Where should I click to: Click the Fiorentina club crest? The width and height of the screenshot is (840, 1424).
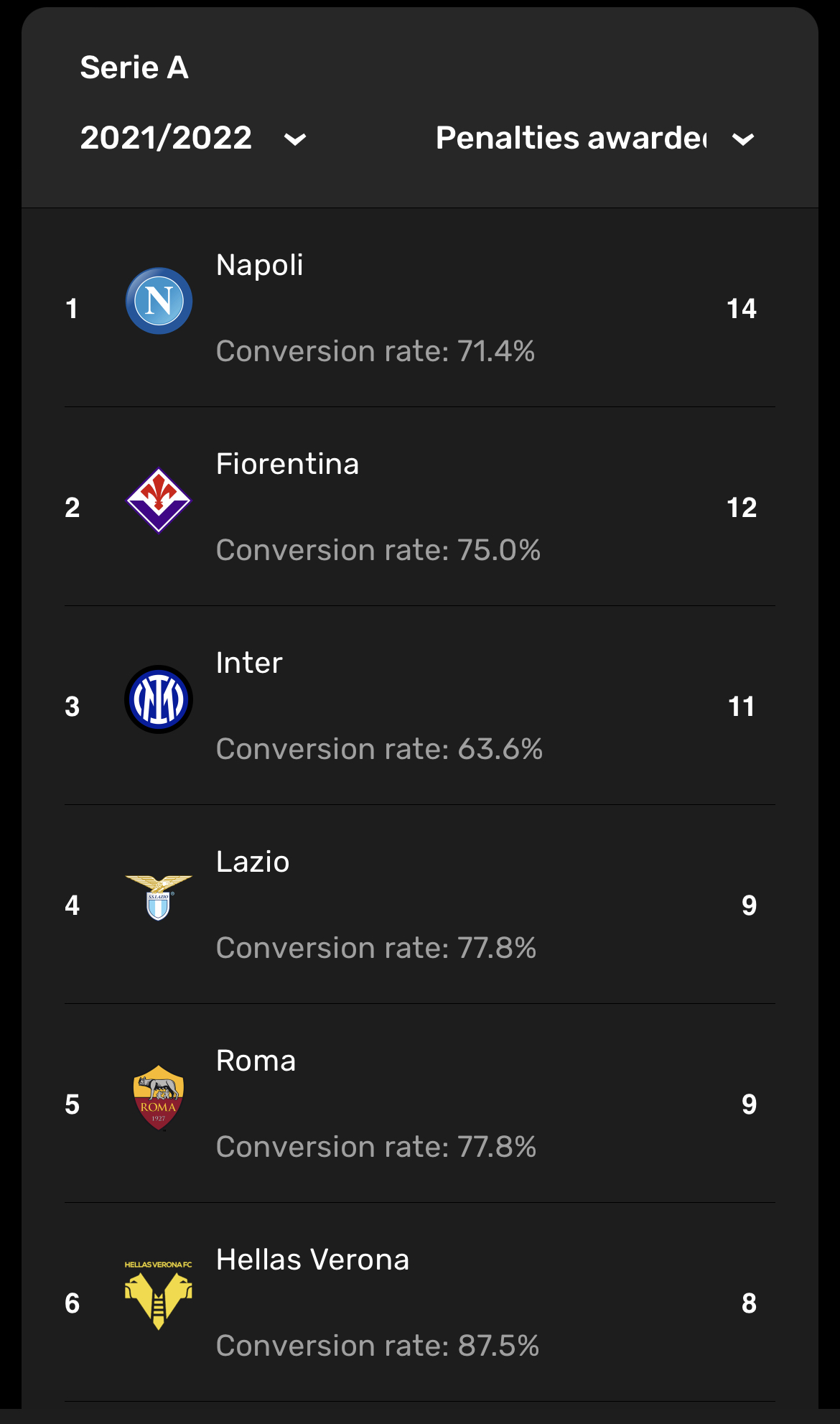pyautogui.click(x=159, y=501)
